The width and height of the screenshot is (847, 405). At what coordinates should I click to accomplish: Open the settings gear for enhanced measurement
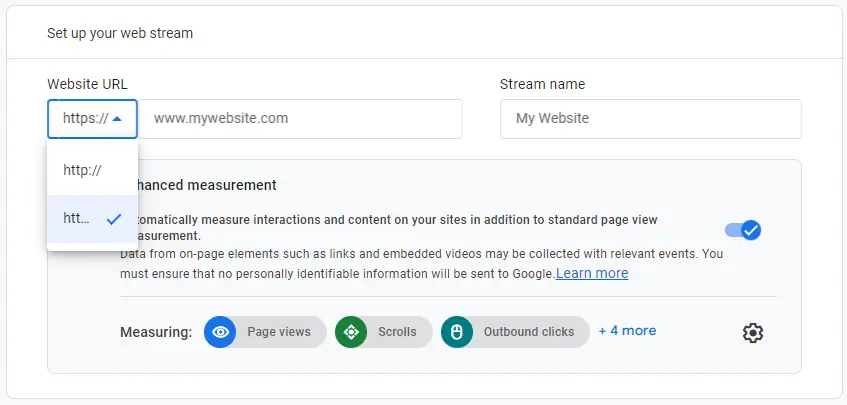click(x=752, y=333)
